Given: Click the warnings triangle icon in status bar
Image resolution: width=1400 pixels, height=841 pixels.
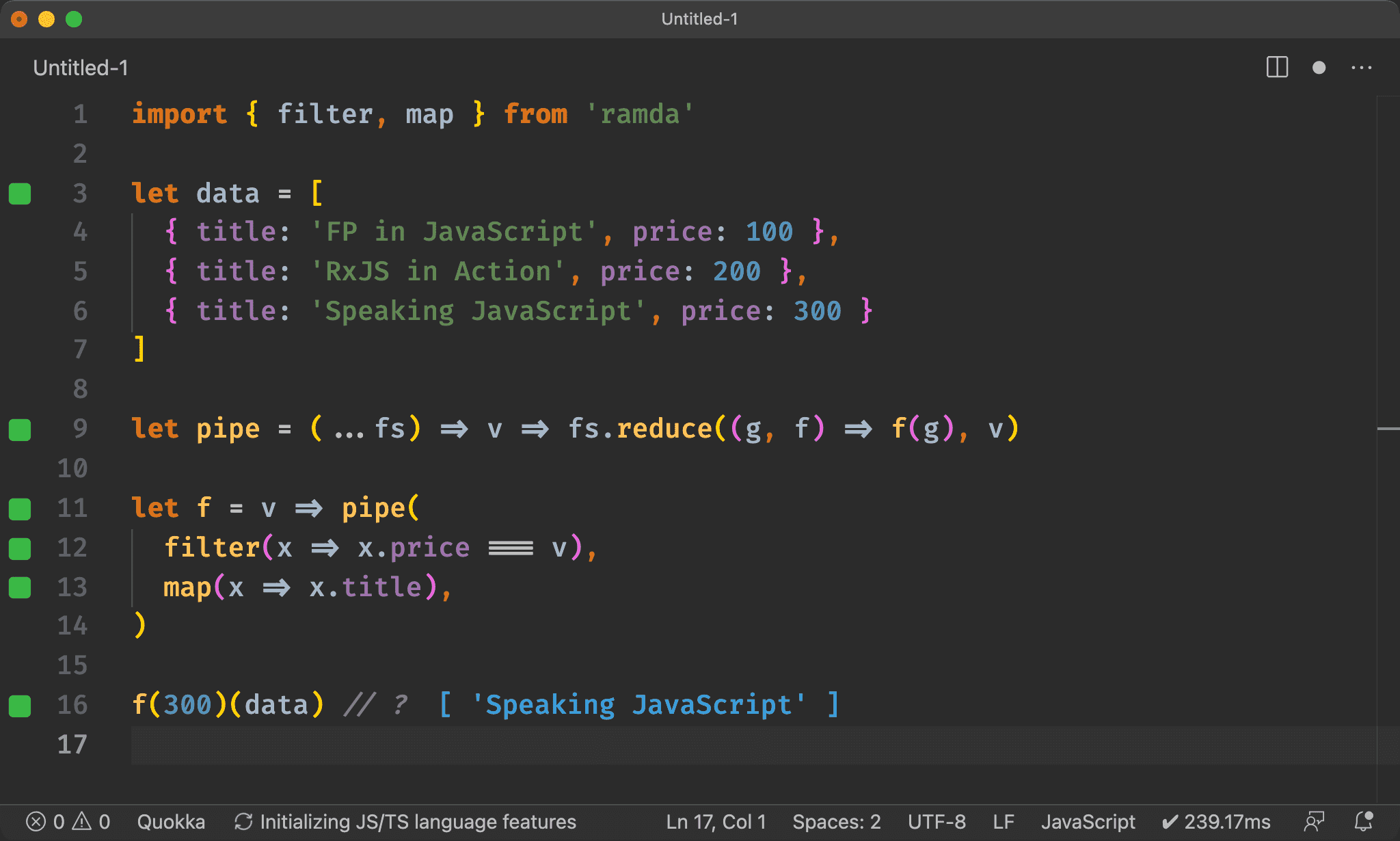Looking at the screenshot, I should pyautogui.click(x=82, y=821).
